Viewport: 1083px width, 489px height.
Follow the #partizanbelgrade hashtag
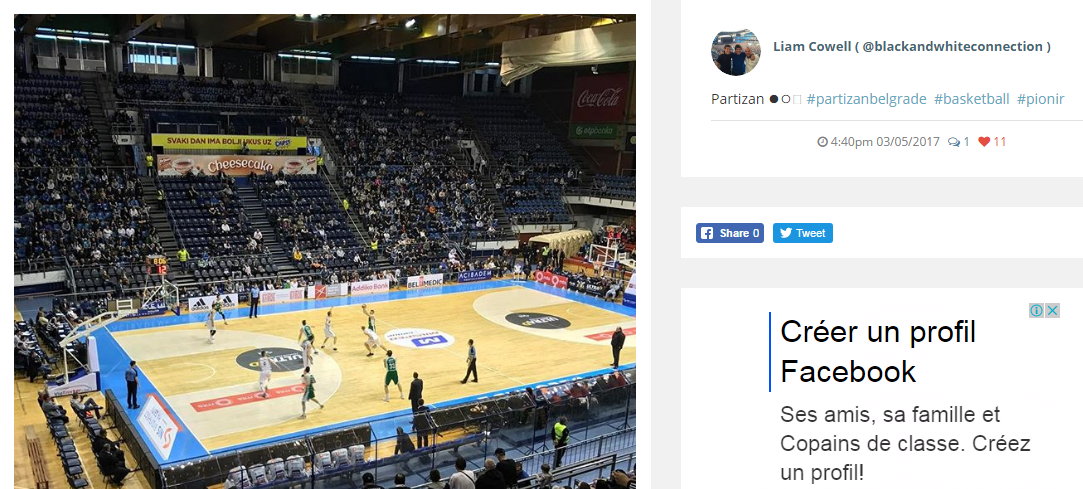[866, 99]
